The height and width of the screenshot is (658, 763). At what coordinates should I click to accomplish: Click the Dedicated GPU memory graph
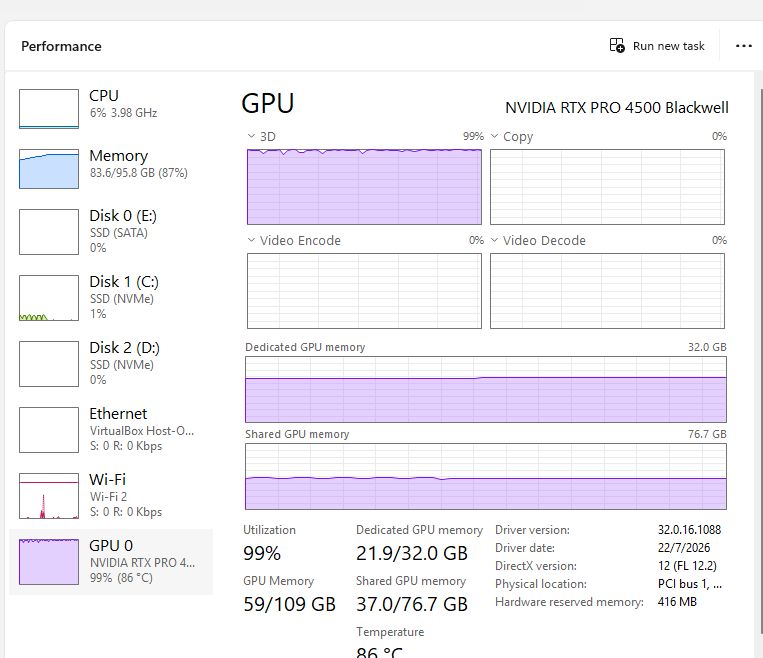pos(486,389)
